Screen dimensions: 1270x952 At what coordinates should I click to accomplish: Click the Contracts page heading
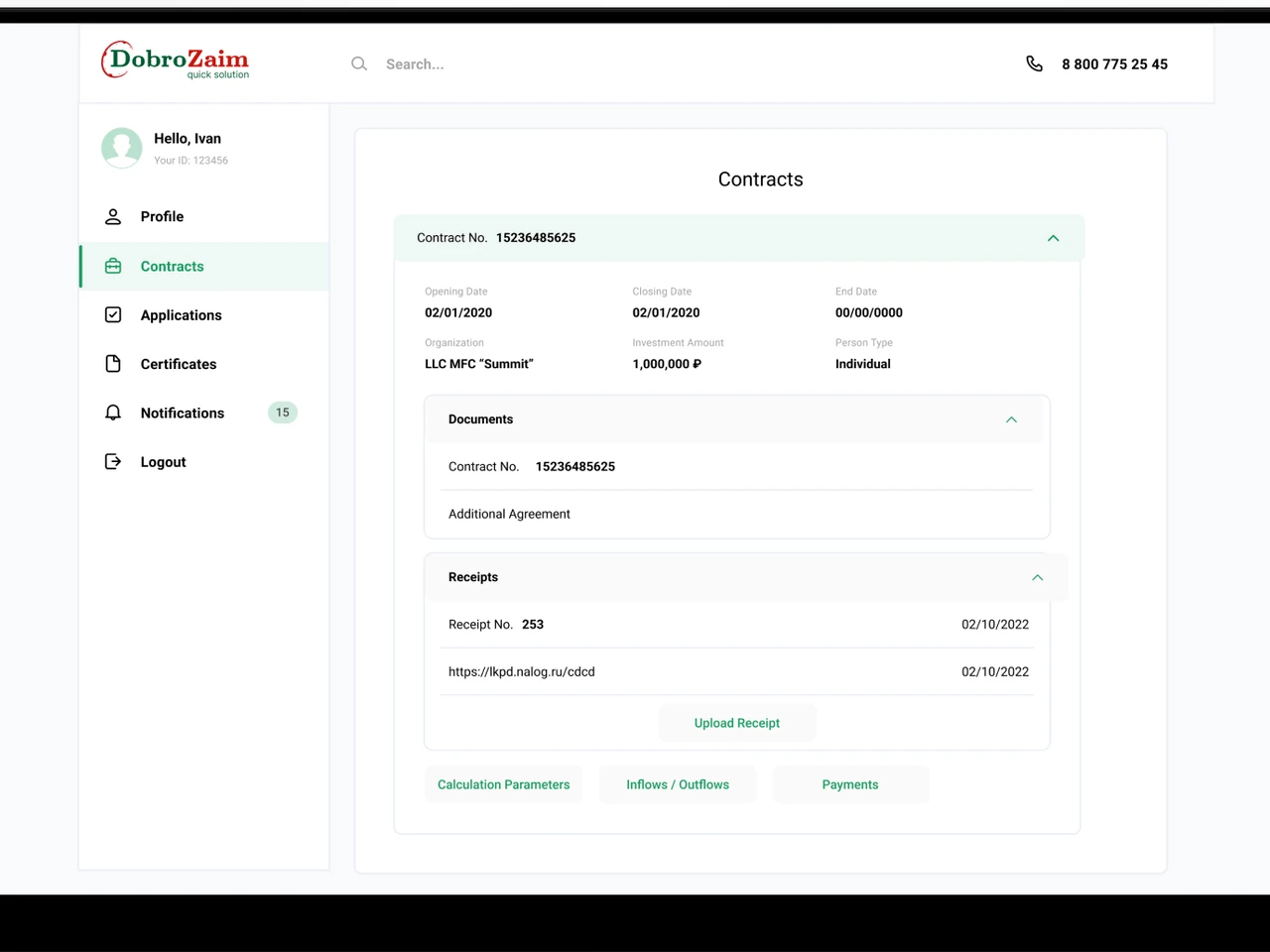[x=761, y=179]
